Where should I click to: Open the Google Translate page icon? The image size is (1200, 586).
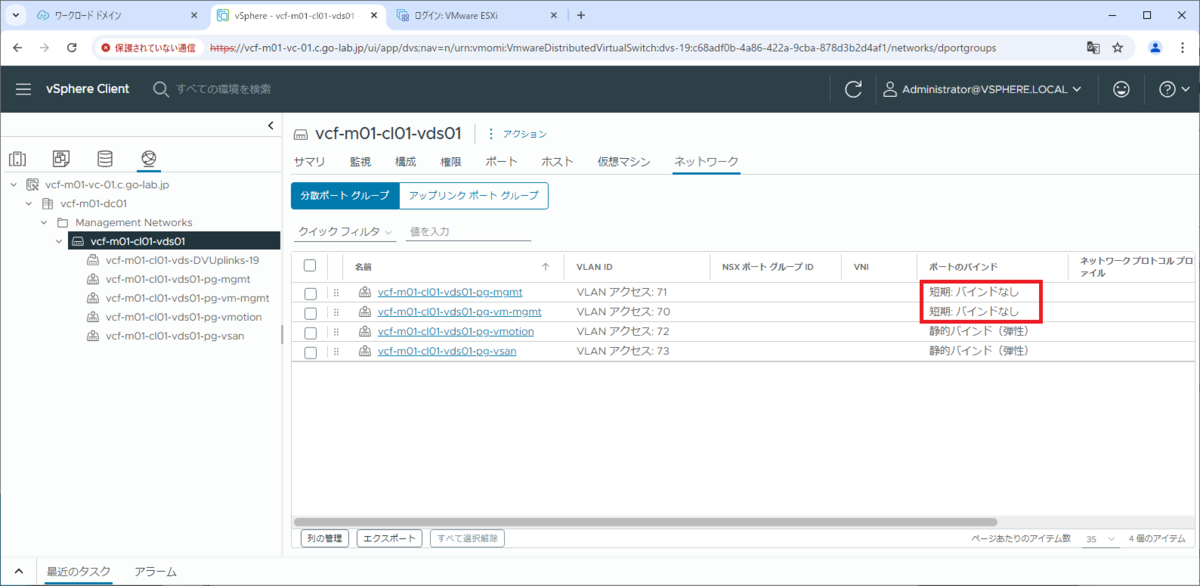pos(1093,47)
